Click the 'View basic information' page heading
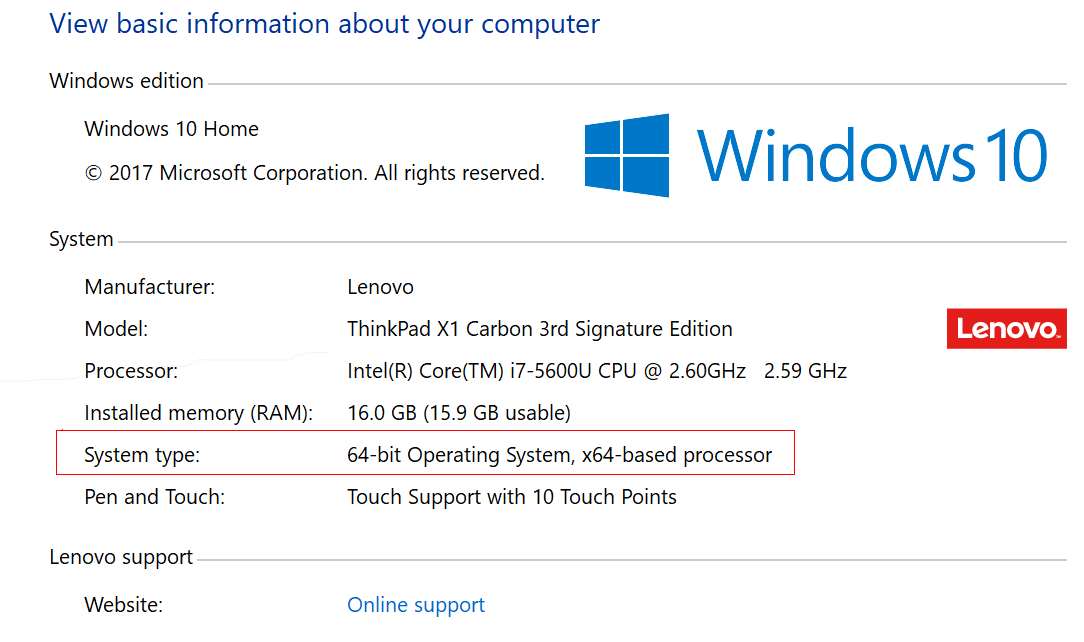 coord(325,24)
